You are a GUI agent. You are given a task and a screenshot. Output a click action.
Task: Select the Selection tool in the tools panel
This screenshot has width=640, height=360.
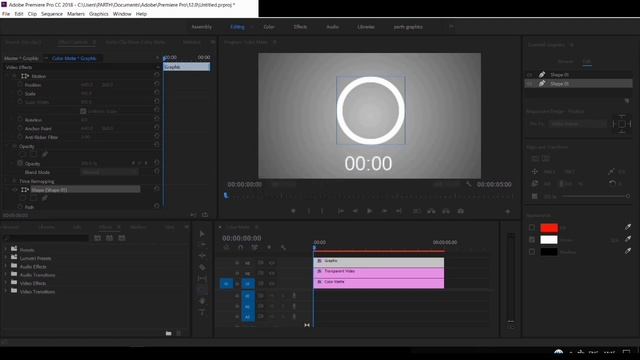pyautogui.click(x=202, y=233)
